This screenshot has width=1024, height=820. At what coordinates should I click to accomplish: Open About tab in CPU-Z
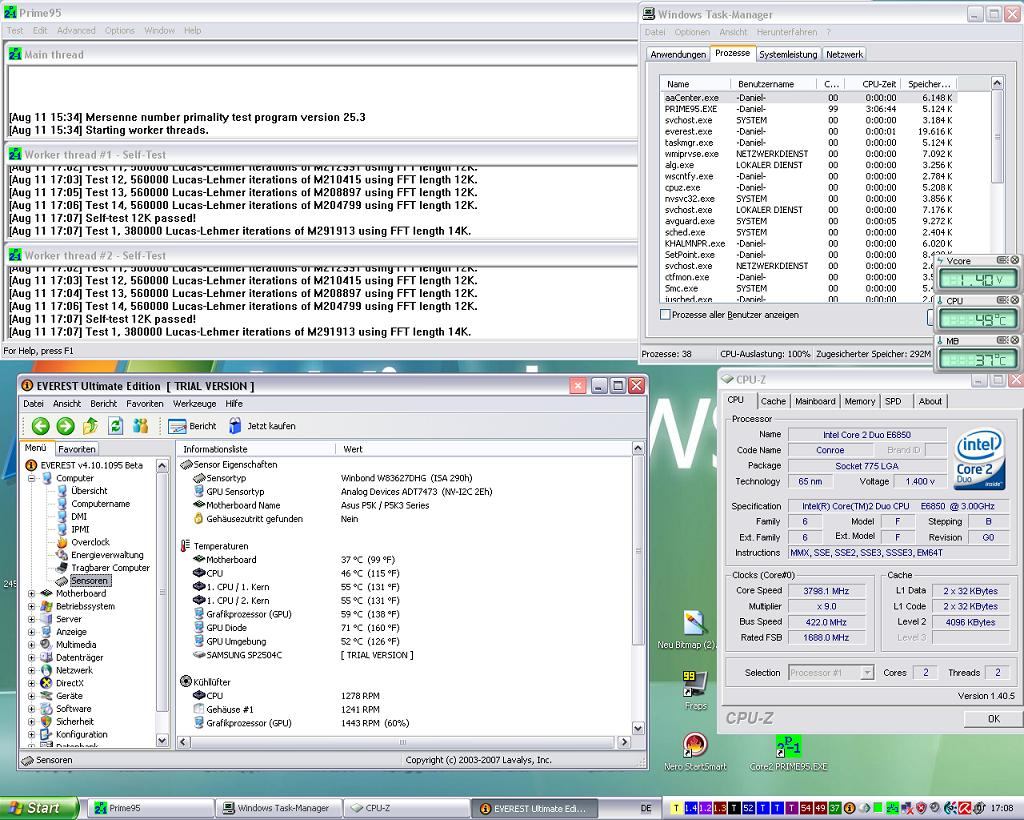tap(929, 401)
